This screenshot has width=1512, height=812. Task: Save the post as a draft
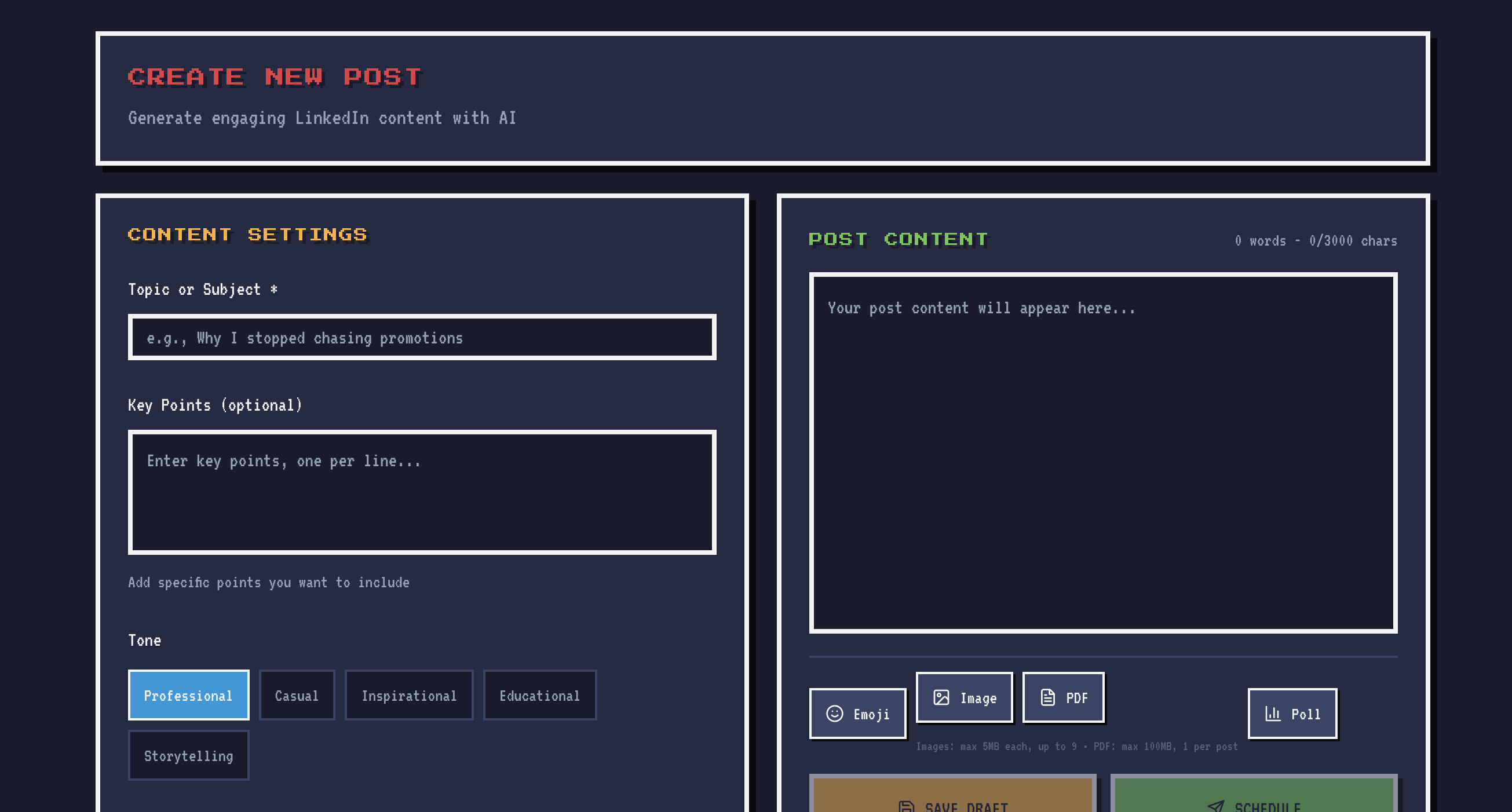click(952, 805)
